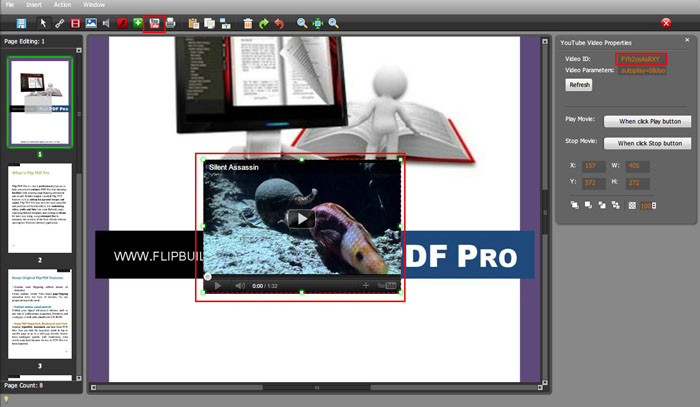
Task: Select the arrow pointer tool
Action: coord(43,23)
